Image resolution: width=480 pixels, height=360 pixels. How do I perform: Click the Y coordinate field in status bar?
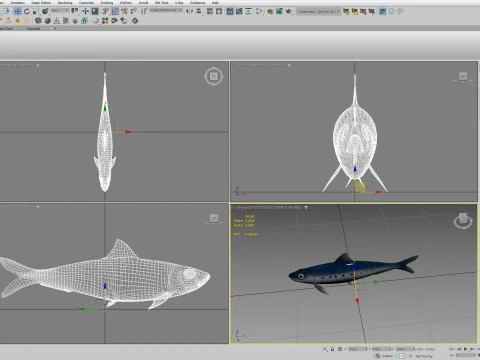tap(381, 349)
